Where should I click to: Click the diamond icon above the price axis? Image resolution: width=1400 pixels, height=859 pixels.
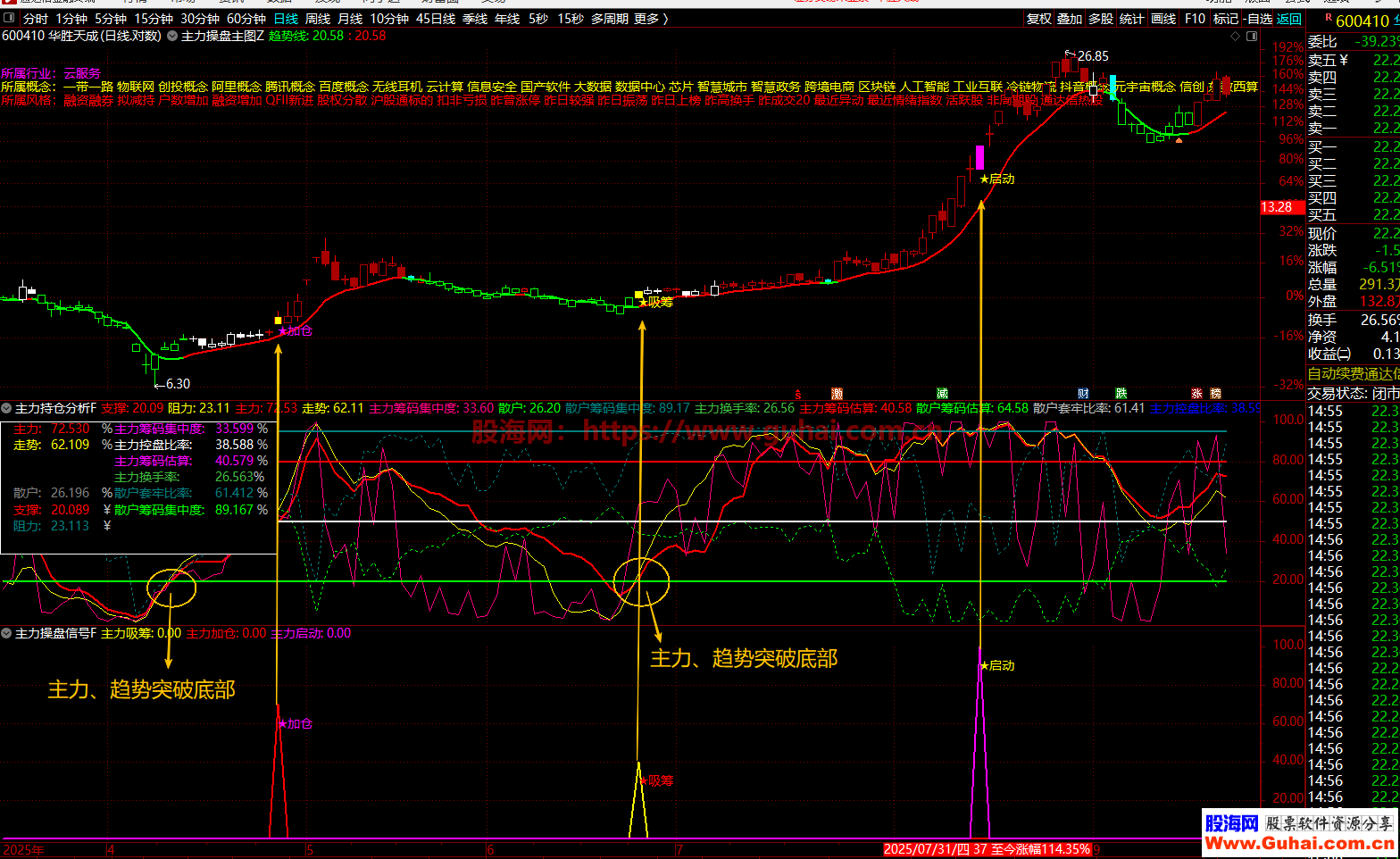(x=1236, y=37)
